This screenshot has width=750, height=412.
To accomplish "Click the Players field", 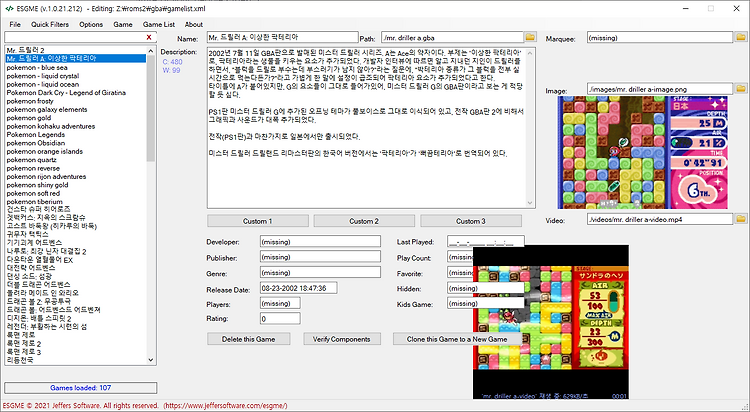I will [280, 303].
